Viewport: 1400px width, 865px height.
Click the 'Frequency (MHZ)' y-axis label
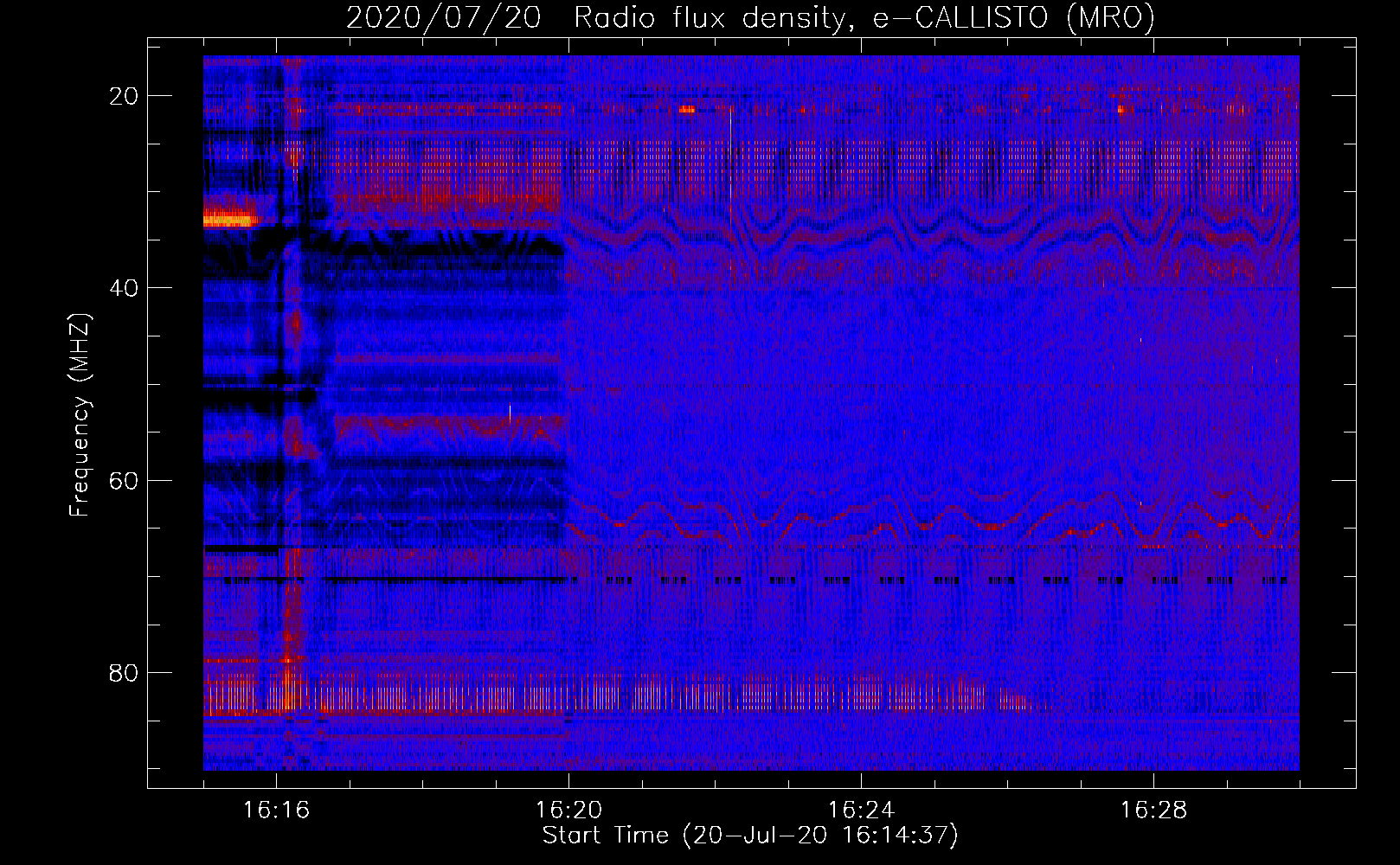click(80, 414)
